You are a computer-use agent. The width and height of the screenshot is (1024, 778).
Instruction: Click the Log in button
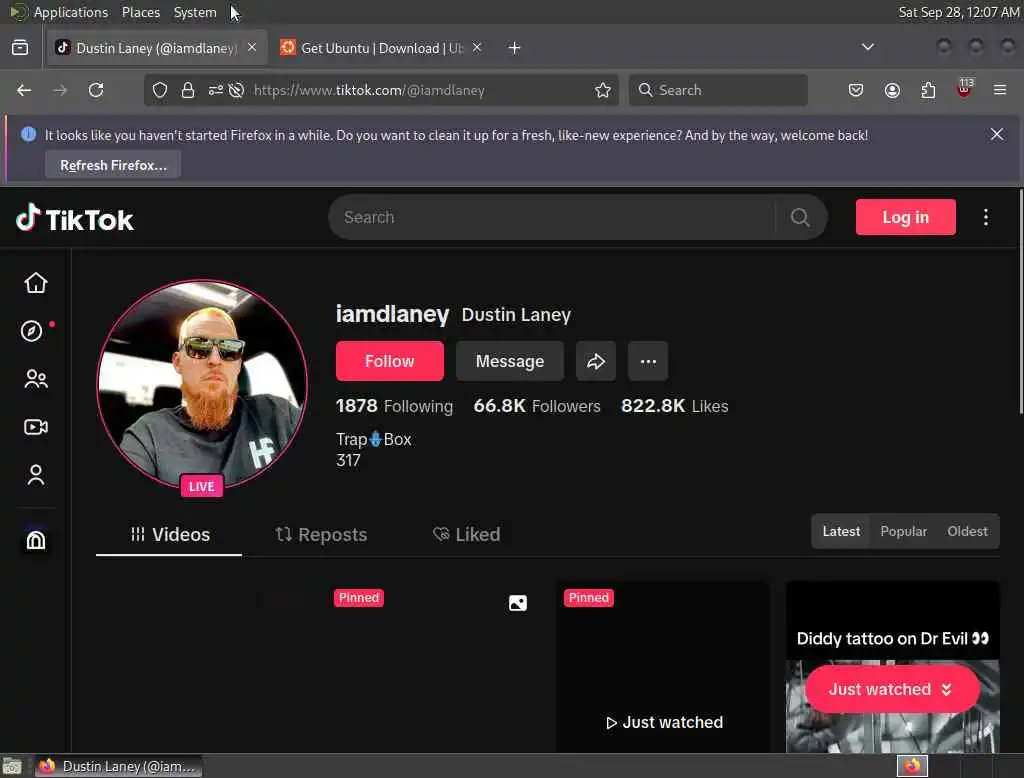(906, 217)
